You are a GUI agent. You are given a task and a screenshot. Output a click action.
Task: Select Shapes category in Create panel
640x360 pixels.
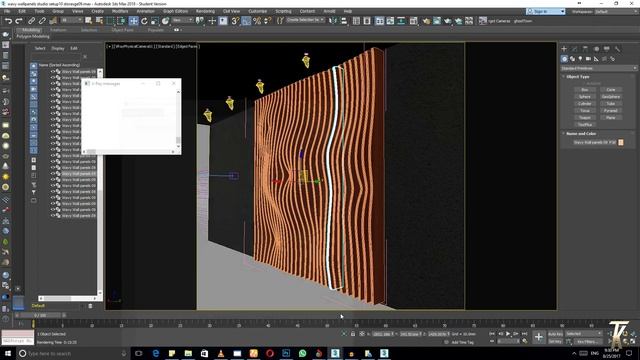pos(572,59)
